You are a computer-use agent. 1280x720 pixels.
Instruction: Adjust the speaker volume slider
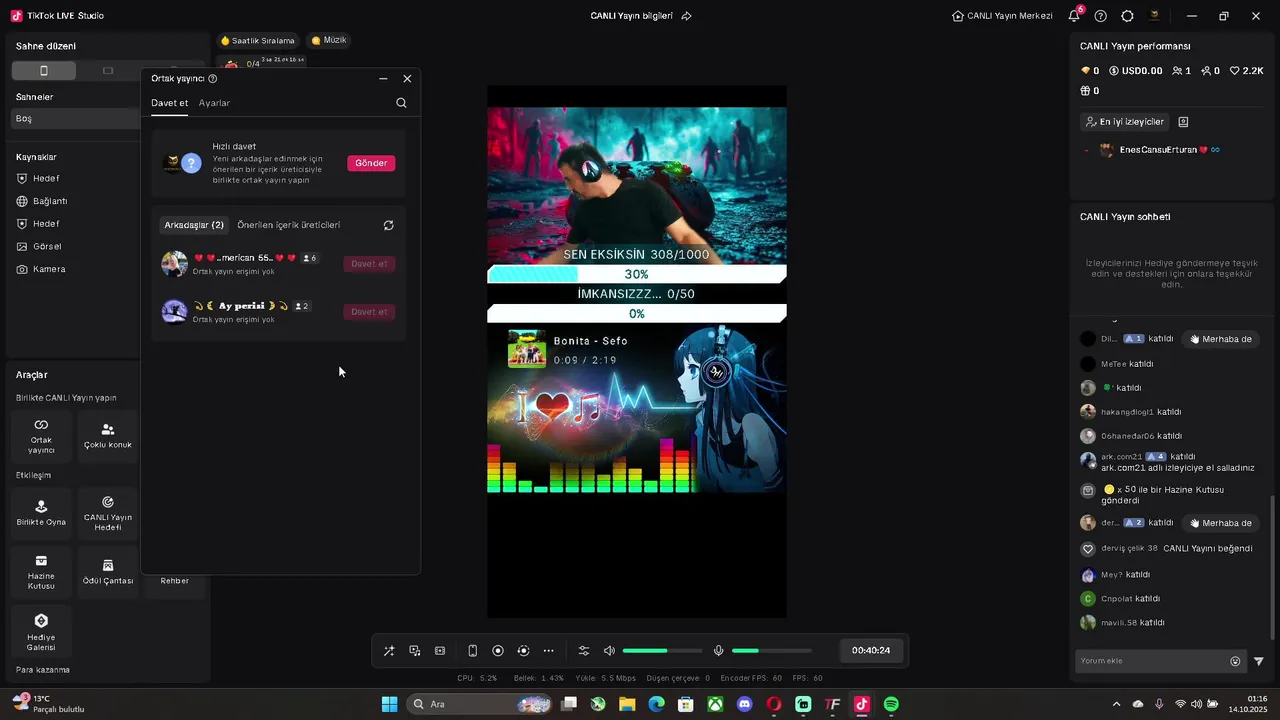(x=662, y=651)
